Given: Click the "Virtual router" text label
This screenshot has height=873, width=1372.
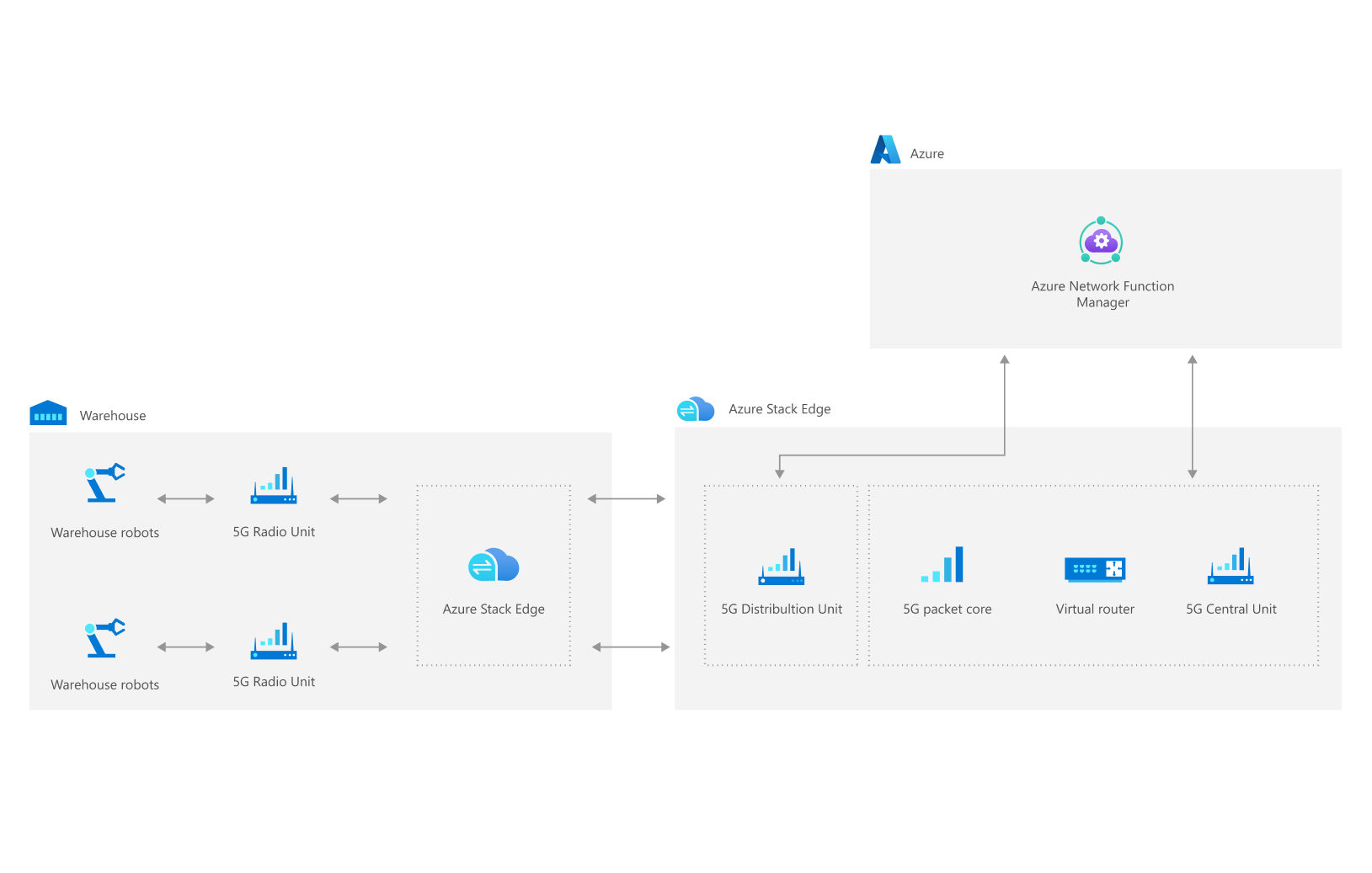Looking at the screenshot, I should tap(1095, 609).
